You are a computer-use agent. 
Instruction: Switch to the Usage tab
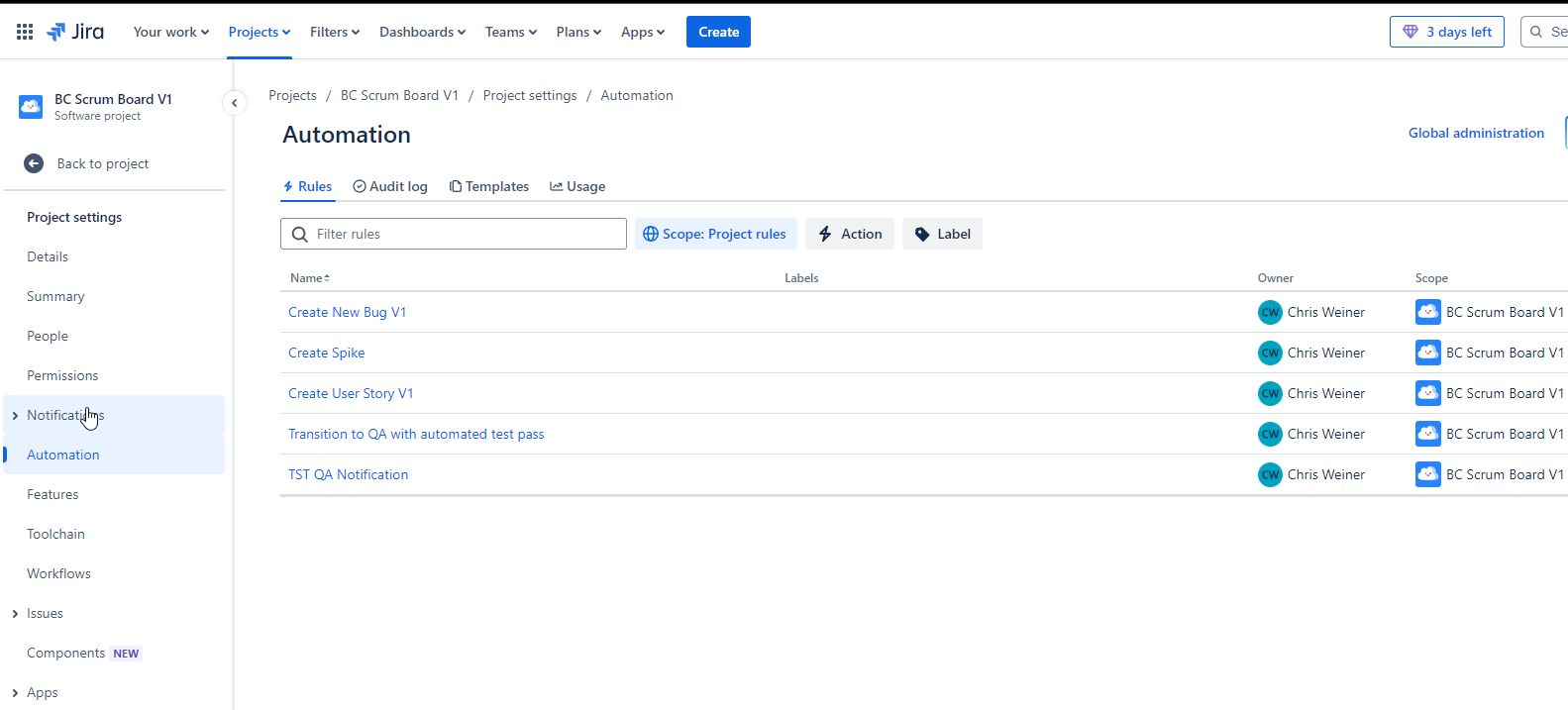pos(577,186)
